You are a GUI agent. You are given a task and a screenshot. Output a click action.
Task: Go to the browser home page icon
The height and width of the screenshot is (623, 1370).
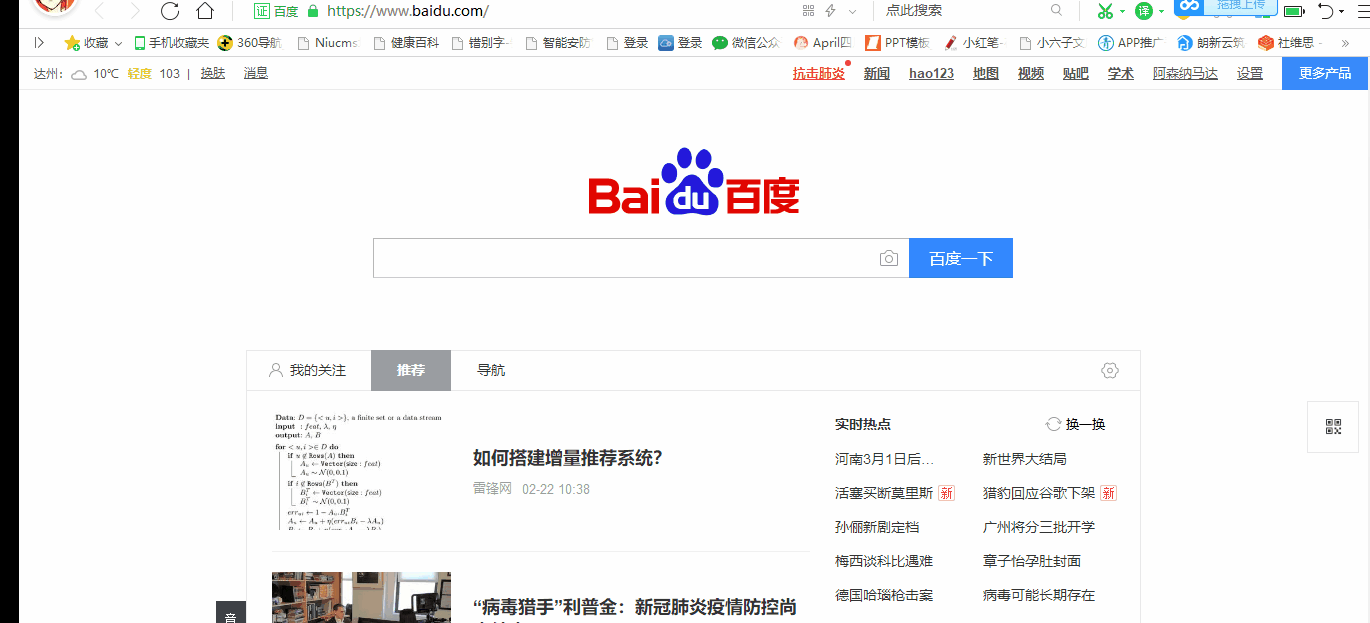205,11
